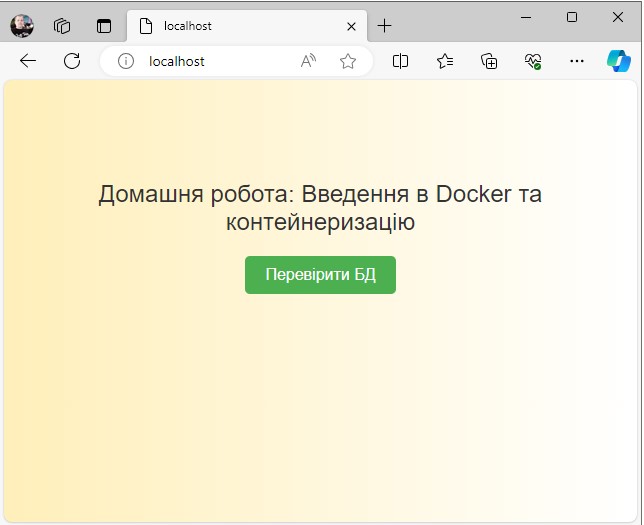Open a new tab with plus button

point(384,26)
